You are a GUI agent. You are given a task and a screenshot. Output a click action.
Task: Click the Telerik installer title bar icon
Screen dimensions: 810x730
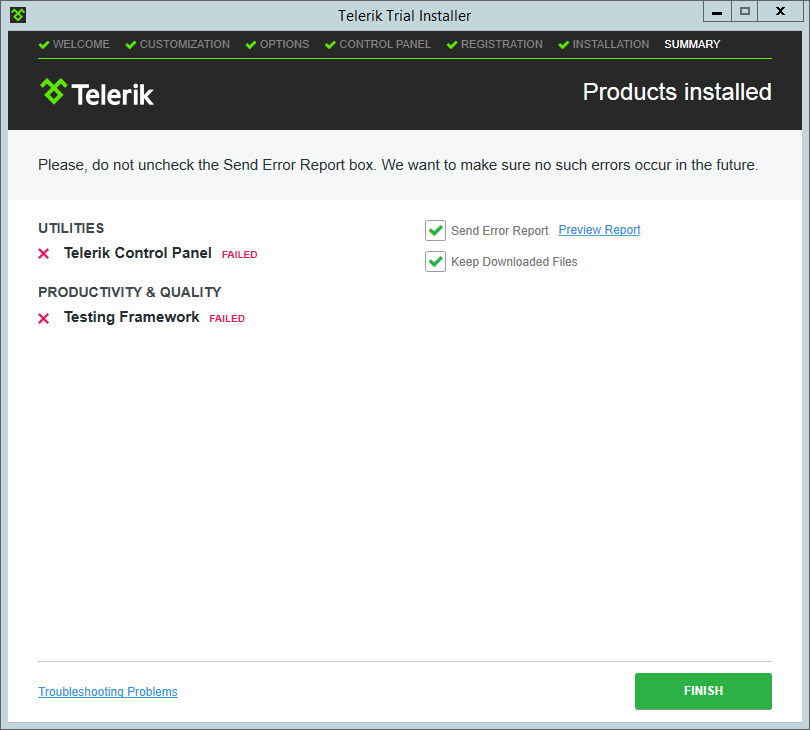tap(18, 15)
